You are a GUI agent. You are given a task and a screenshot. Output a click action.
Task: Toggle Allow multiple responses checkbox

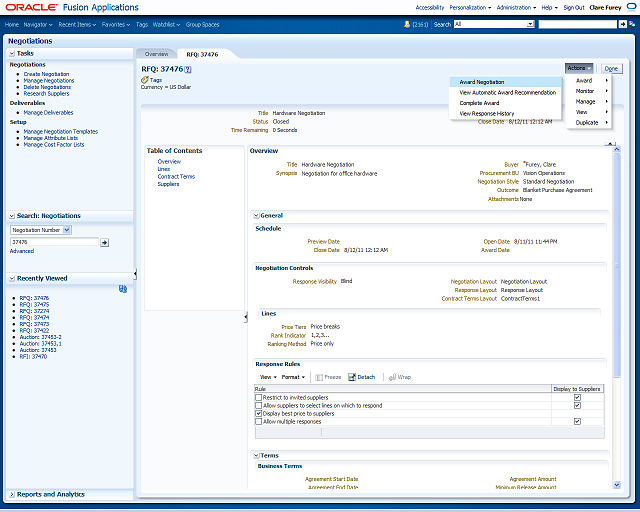click(258, 421)
